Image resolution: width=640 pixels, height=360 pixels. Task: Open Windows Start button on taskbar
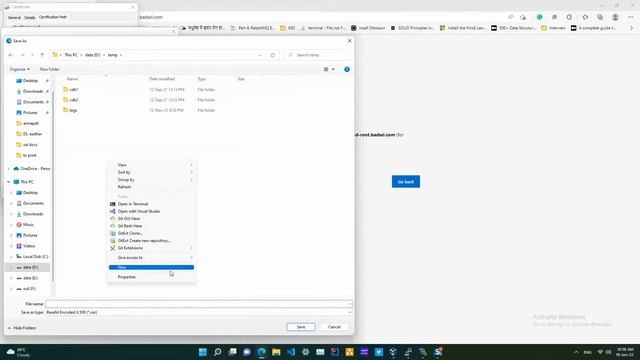click(202, 352)
